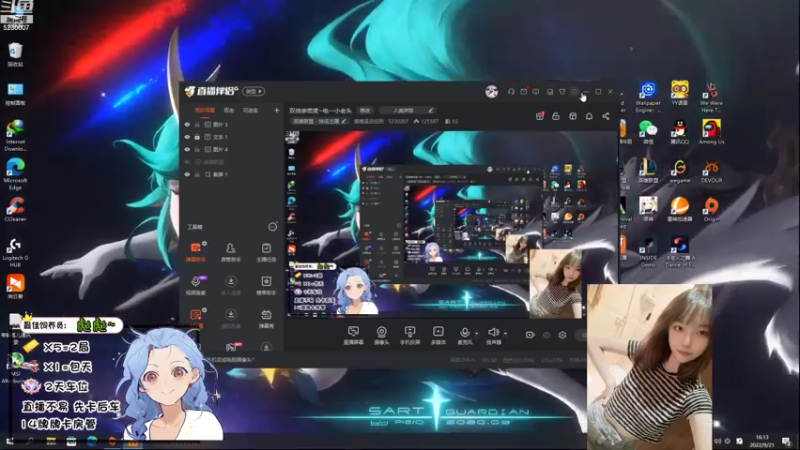This screenshot has width=800, height=450.
Task: Open the 主播任务 tool
Action: click(x=266, y=252)
